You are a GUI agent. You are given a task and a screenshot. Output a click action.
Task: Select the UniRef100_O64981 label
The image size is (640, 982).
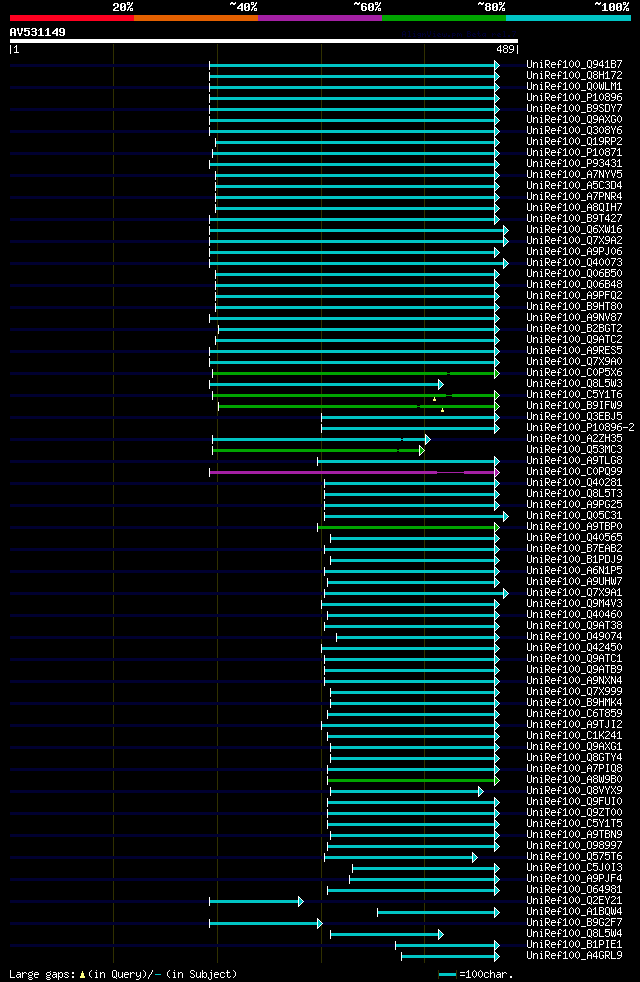click(574, 889)
